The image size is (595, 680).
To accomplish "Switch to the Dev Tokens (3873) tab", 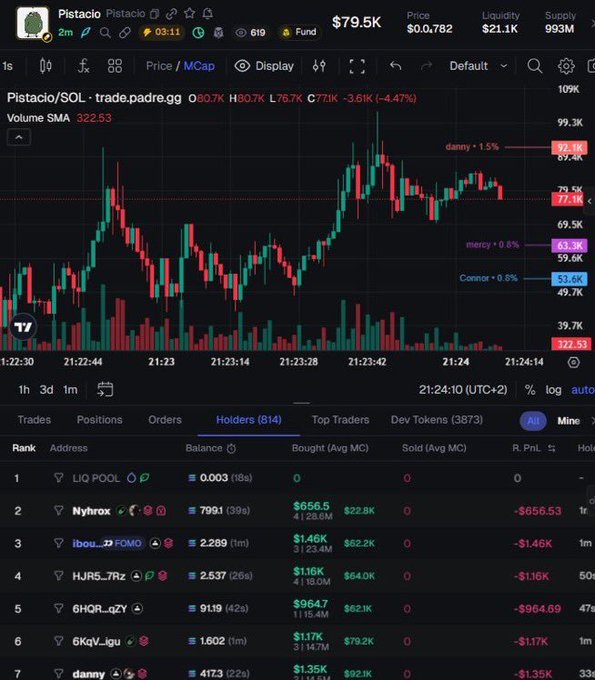I will [x=437, y=420].
